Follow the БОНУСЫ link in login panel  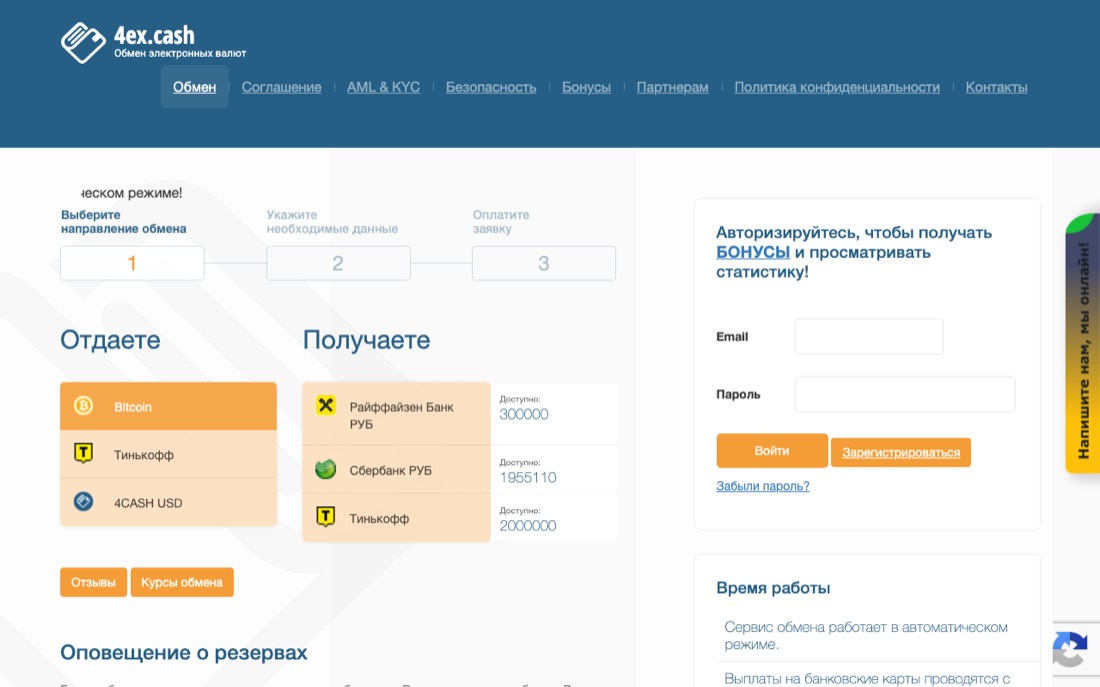pyautogui.click(x=753, y=252)
